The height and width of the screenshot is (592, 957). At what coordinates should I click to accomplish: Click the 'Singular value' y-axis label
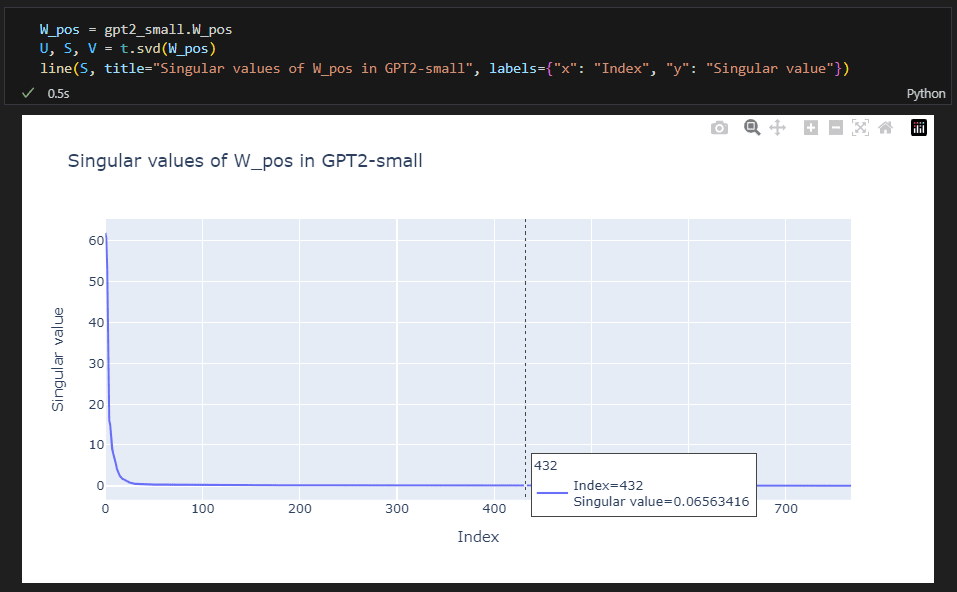click(x=57, y=359)
